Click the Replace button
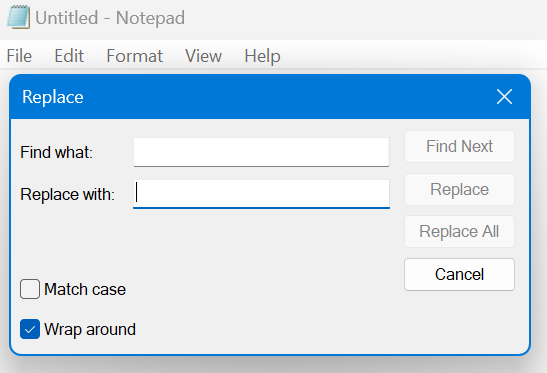The width and height of the screenshot is (547, 373). pyautogui.click(x=459, y=189)
